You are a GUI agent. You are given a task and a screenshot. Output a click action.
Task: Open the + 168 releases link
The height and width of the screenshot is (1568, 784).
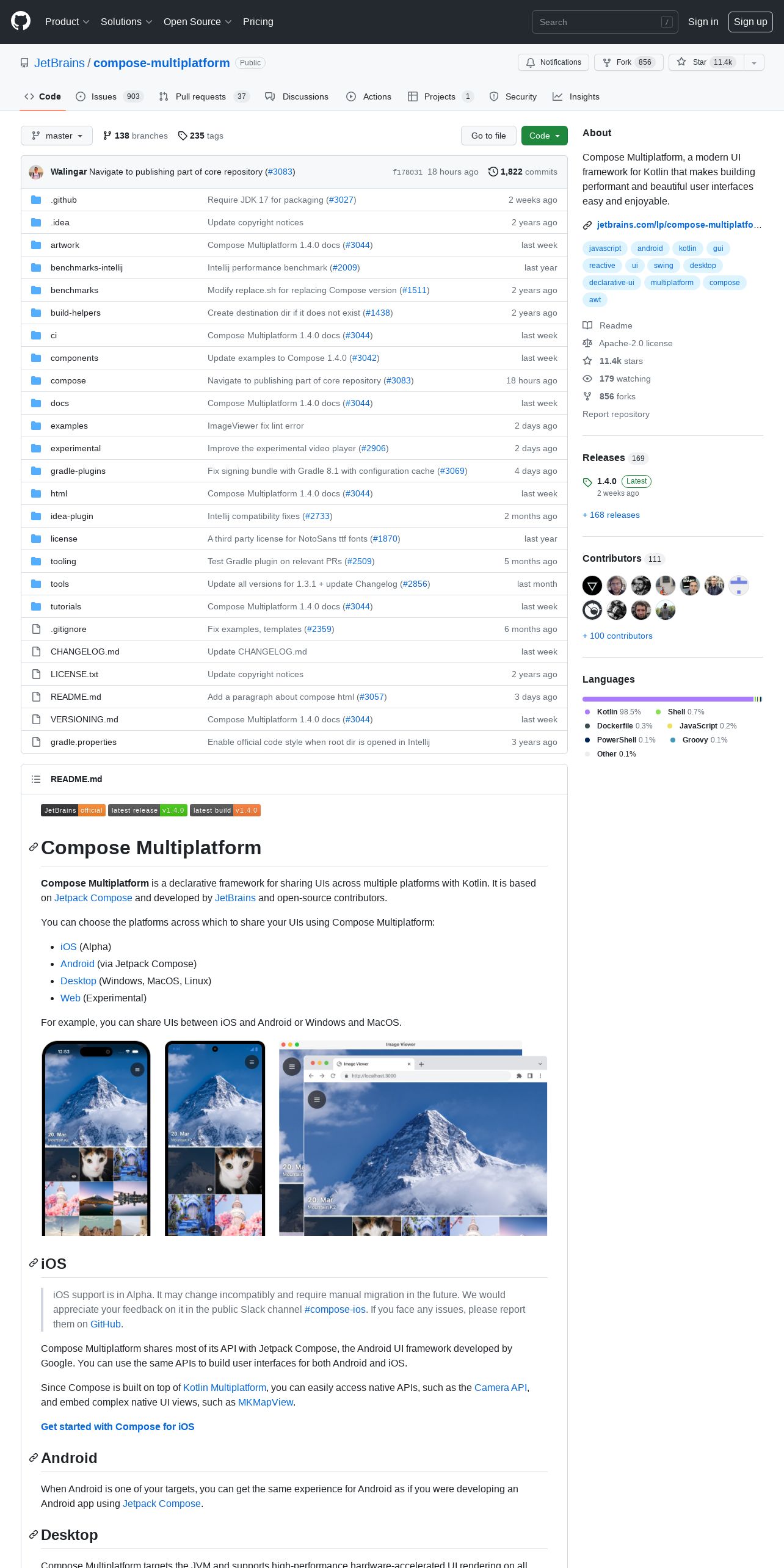(x=611, y=515)
